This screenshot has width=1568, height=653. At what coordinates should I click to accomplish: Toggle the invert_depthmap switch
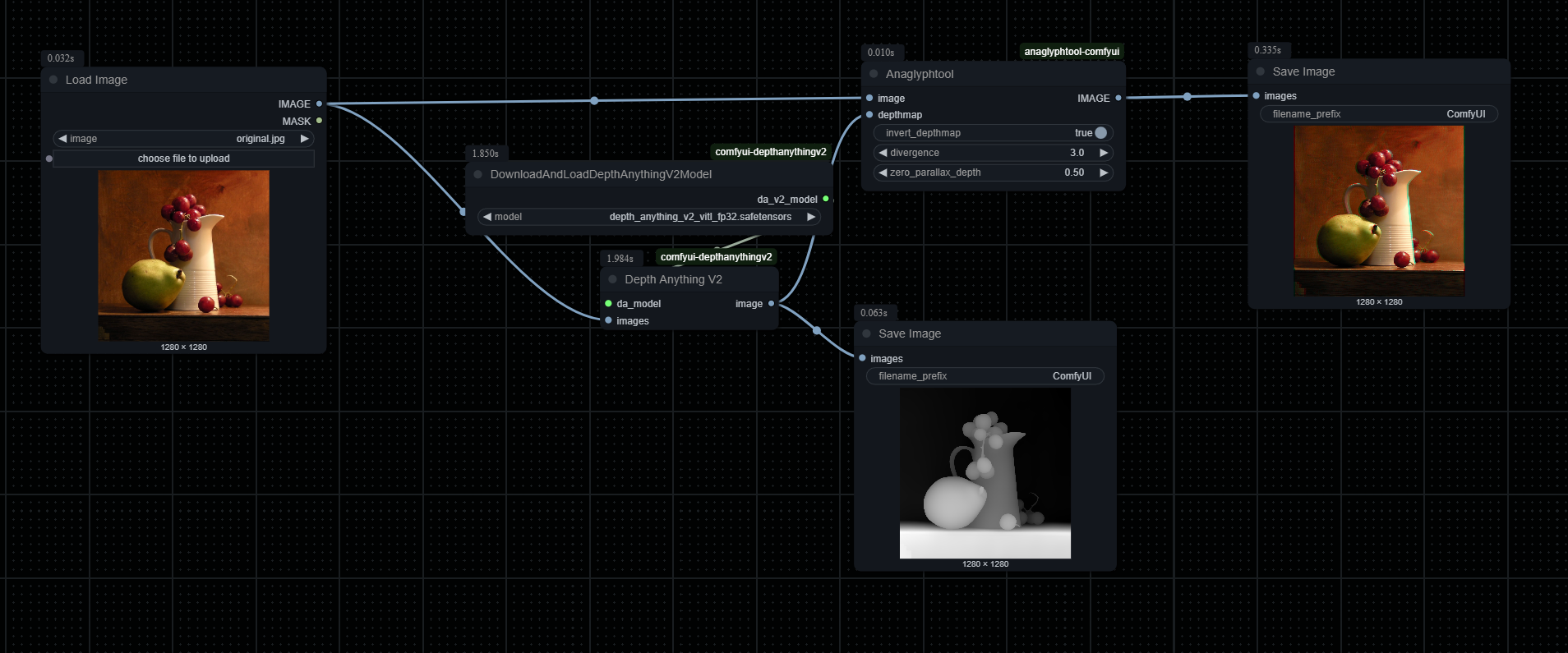pyautogui.click(x=1101, y=133)
